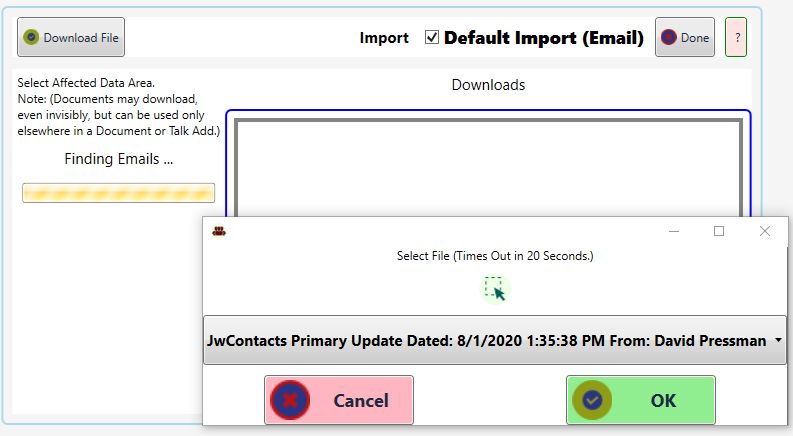Click the 'Finding Emails ...' status text
The width and height of the screenshot is (793, 436).
pos(118,159)
